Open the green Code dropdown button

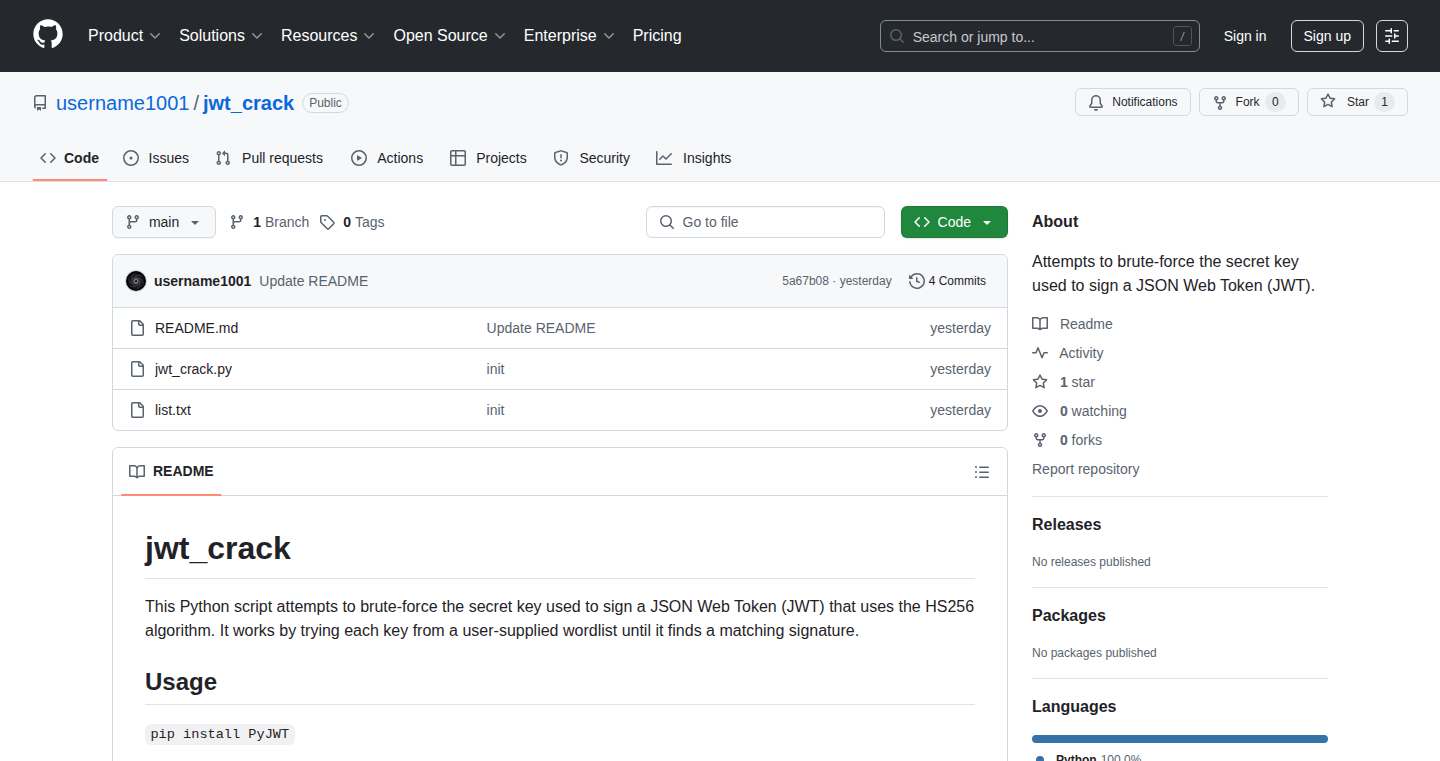coord(954,222)
